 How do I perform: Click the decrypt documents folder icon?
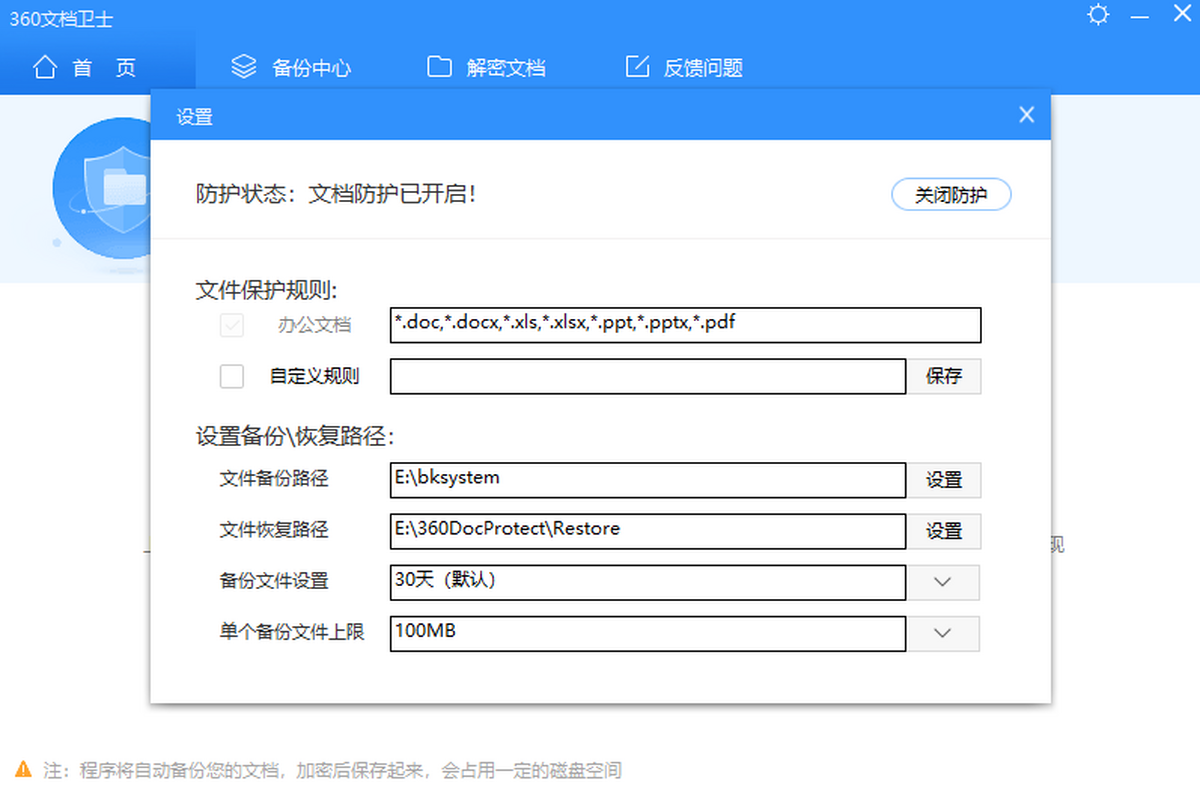[439, 67]
